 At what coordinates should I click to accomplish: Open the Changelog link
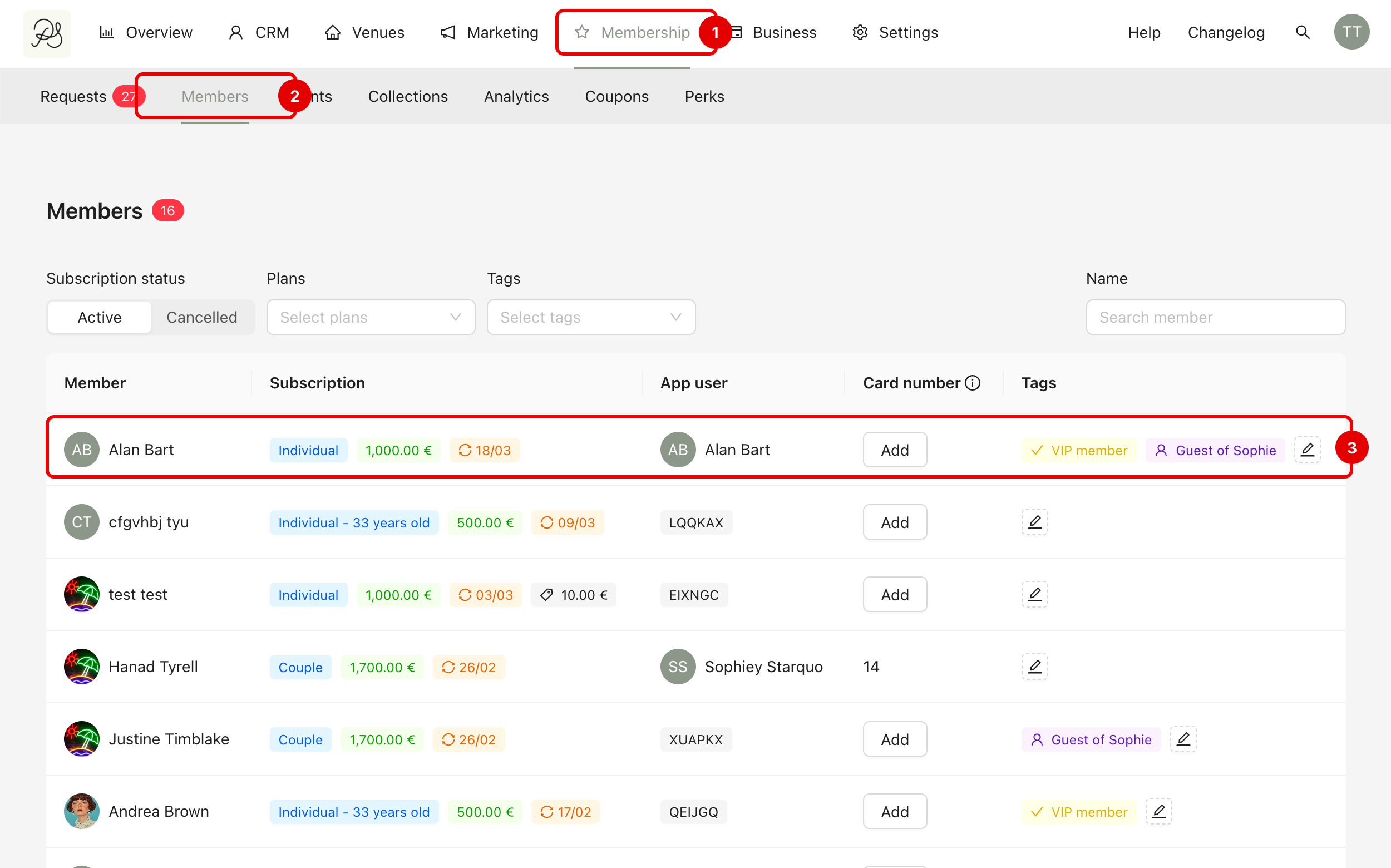[x=1226, y=33]
